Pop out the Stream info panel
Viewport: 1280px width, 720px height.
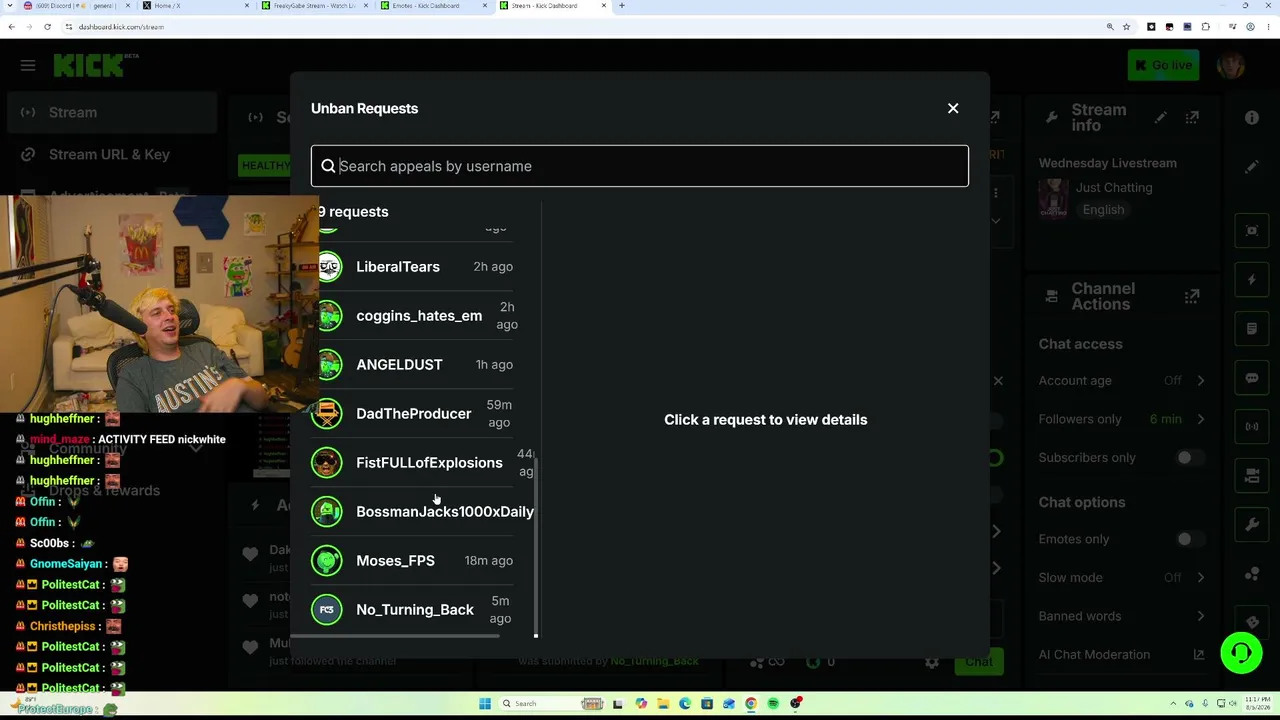1192,118
